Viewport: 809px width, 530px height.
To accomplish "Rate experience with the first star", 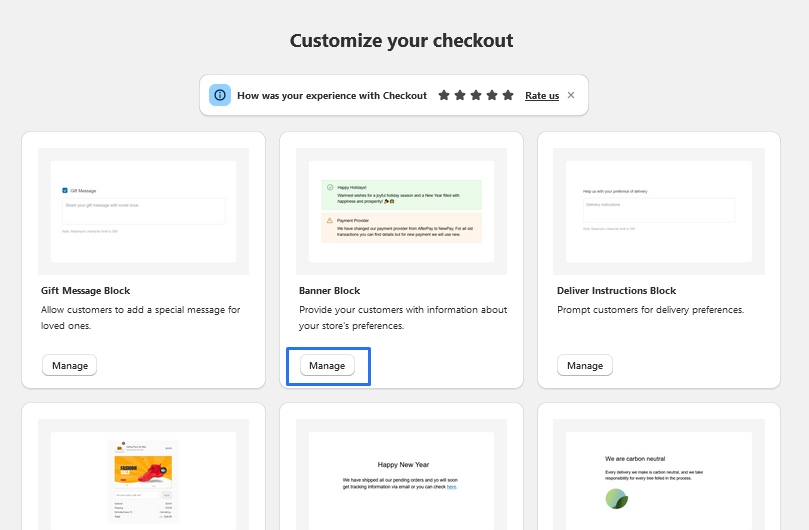I will (444, 95).
